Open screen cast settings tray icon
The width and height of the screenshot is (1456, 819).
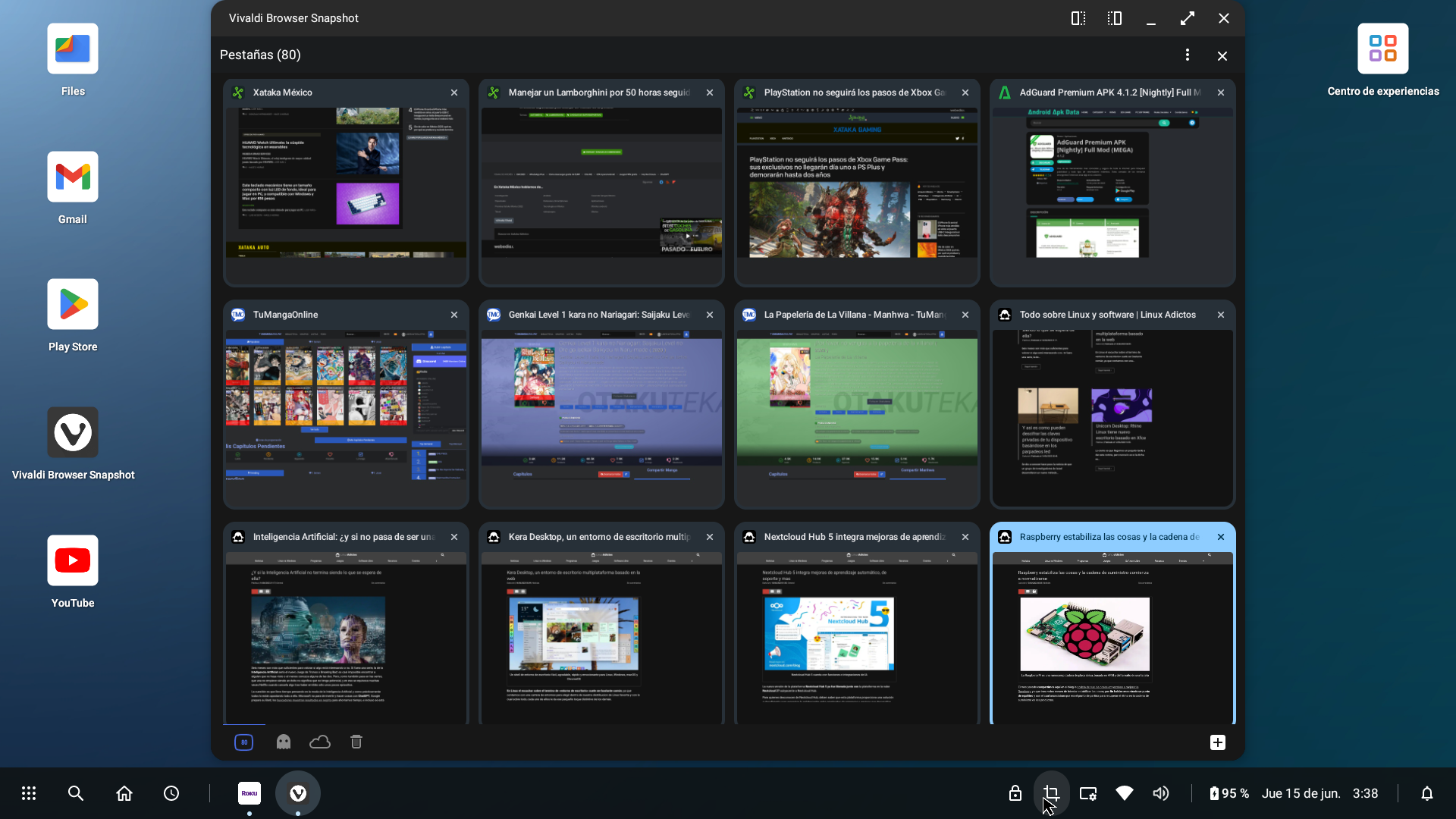click(1088, 793)
